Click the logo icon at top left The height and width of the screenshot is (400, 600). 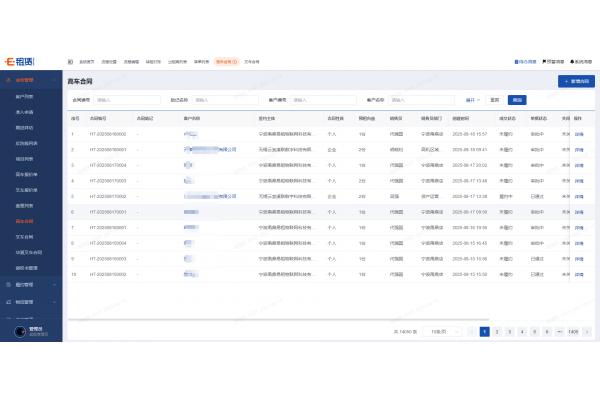coord(8,61)
